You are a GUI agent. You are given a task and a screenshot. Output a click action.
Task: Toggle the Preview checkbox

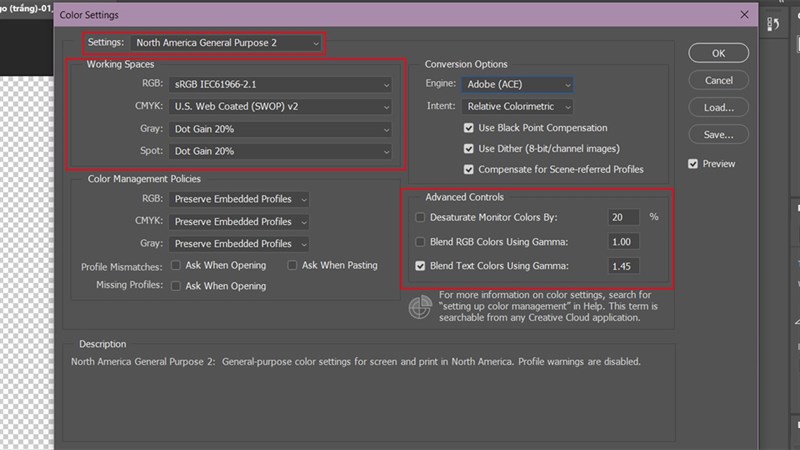tap(693, 164)
